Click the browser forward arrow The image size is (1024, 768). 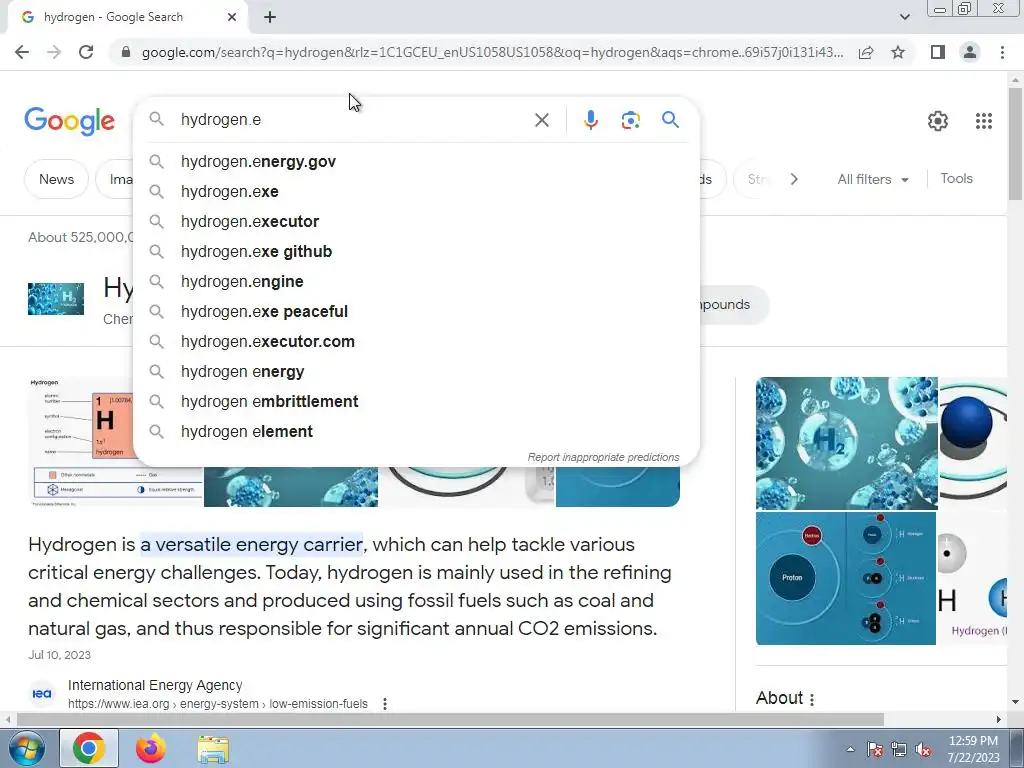(54, 52)
